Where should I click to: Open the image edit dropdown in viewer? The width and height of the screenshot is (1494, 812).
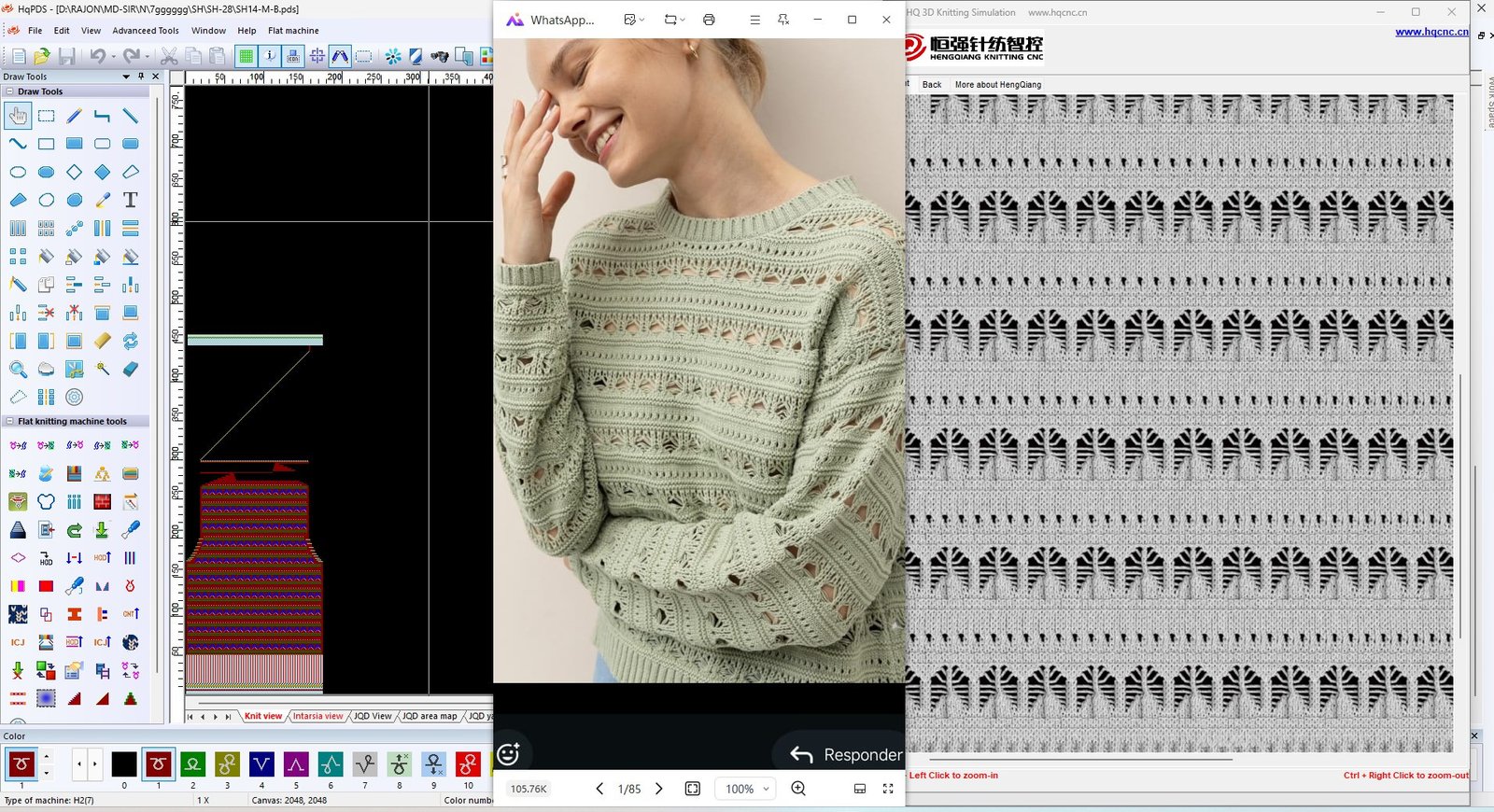[634, 20]
